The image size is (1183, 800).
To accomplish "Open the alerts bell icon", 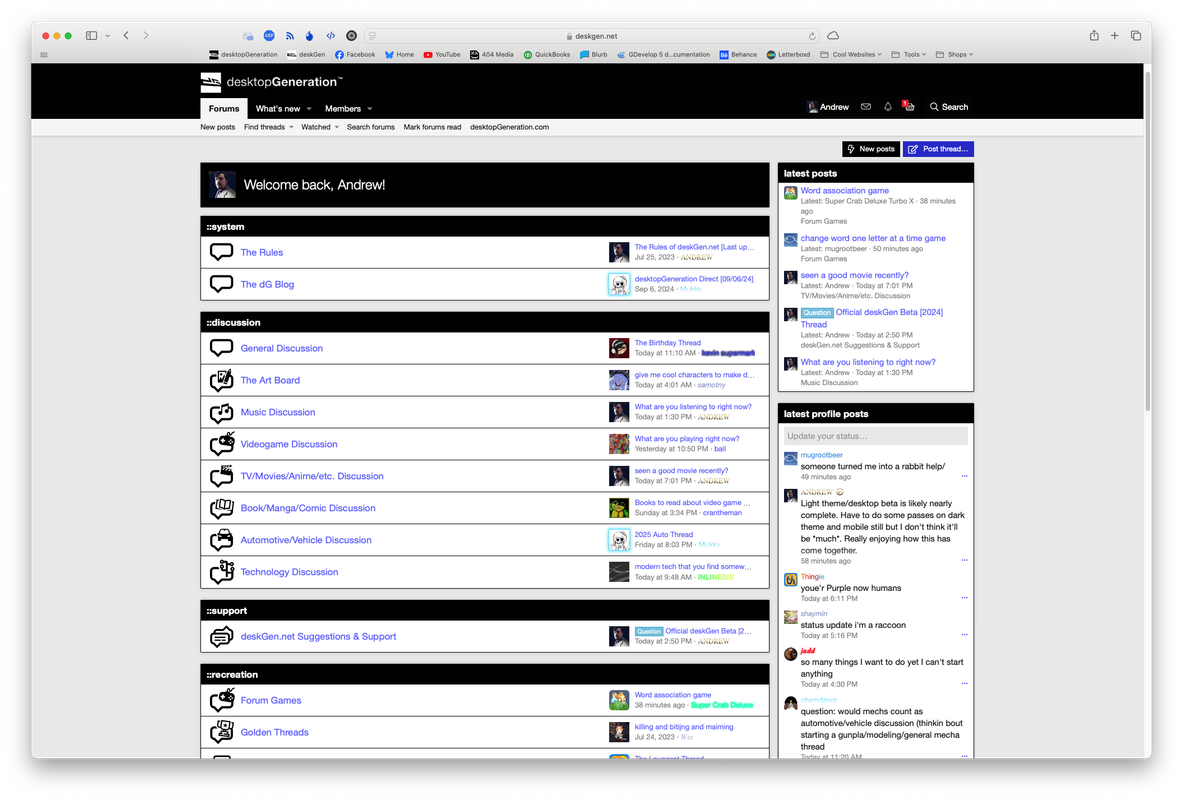I will click(888, 107).
